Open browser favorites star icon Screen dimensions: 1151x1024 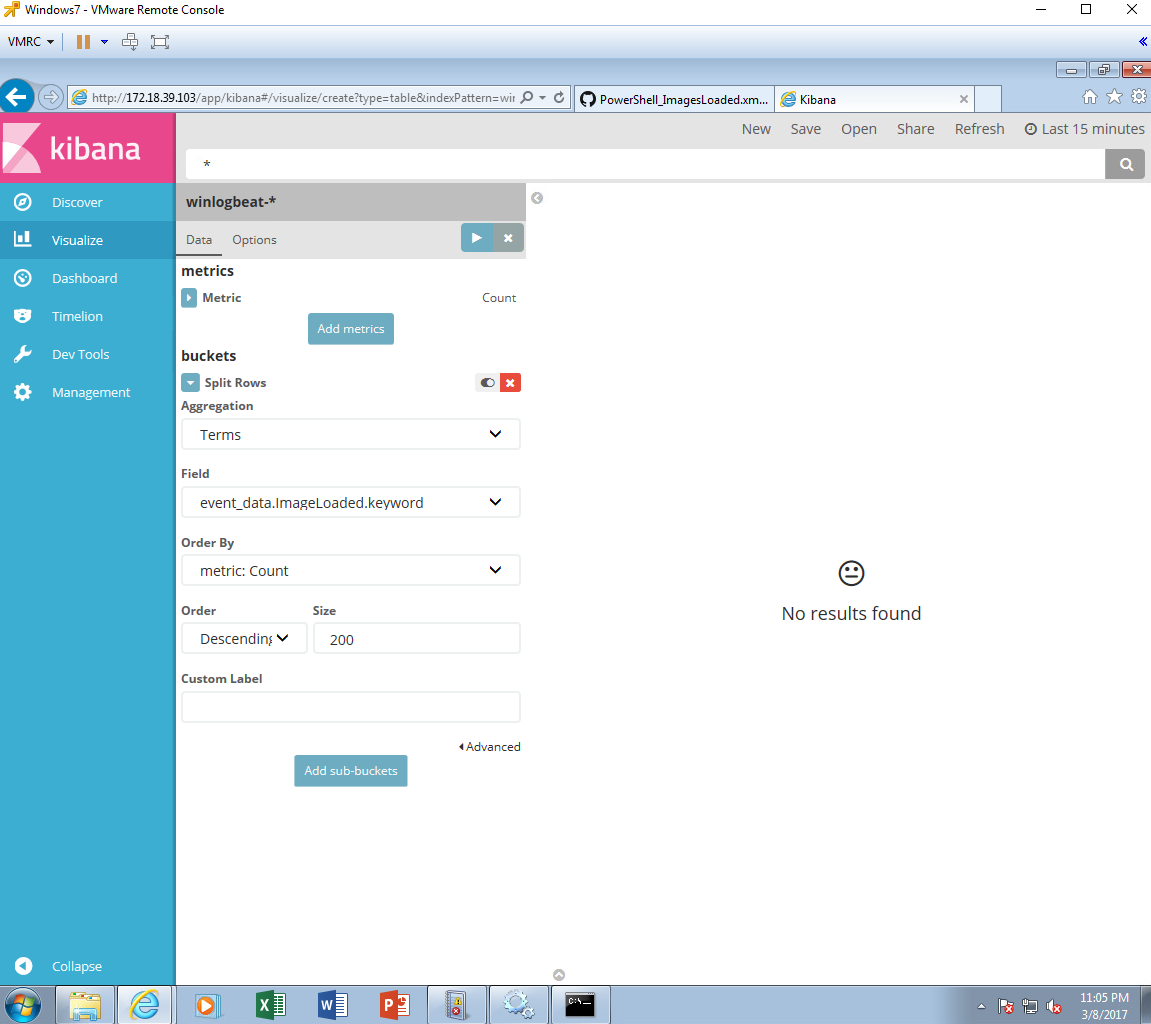click(1114, 97)
